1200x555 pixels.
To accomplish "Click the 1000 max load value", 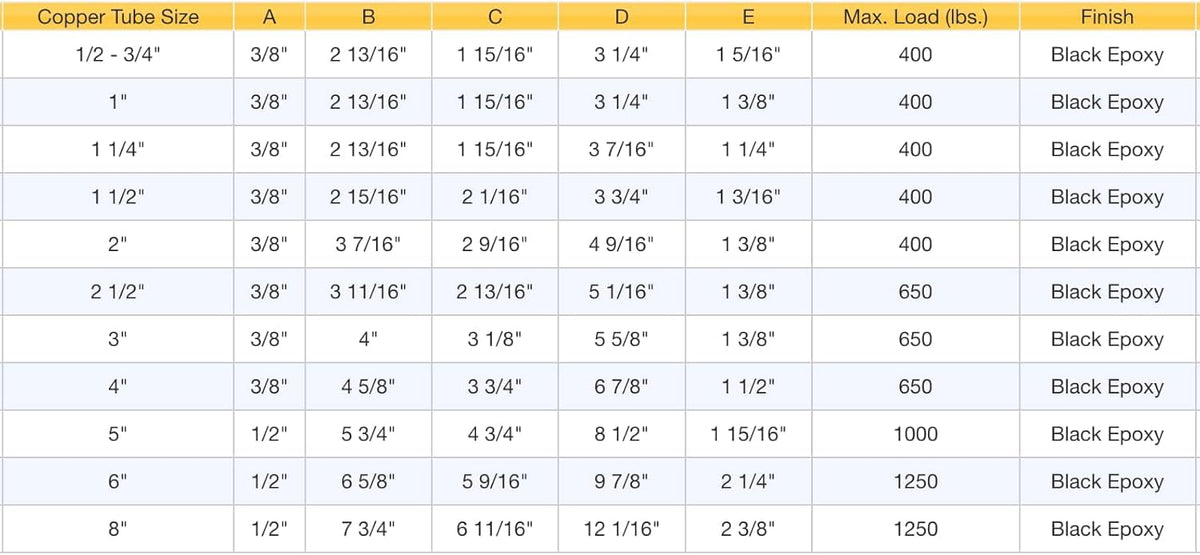I will tap(915, 434).
